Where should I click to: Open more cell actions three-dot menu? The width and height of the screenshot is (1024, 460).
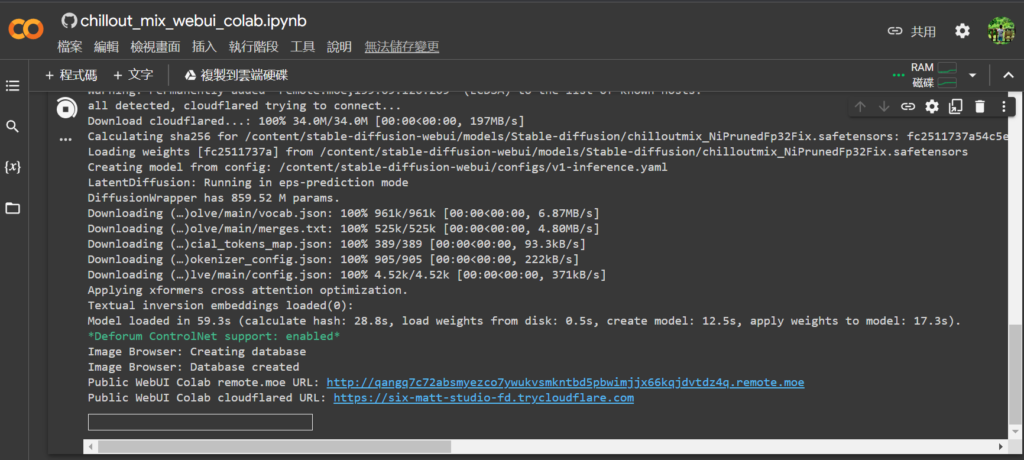[x=1003, y=106]
